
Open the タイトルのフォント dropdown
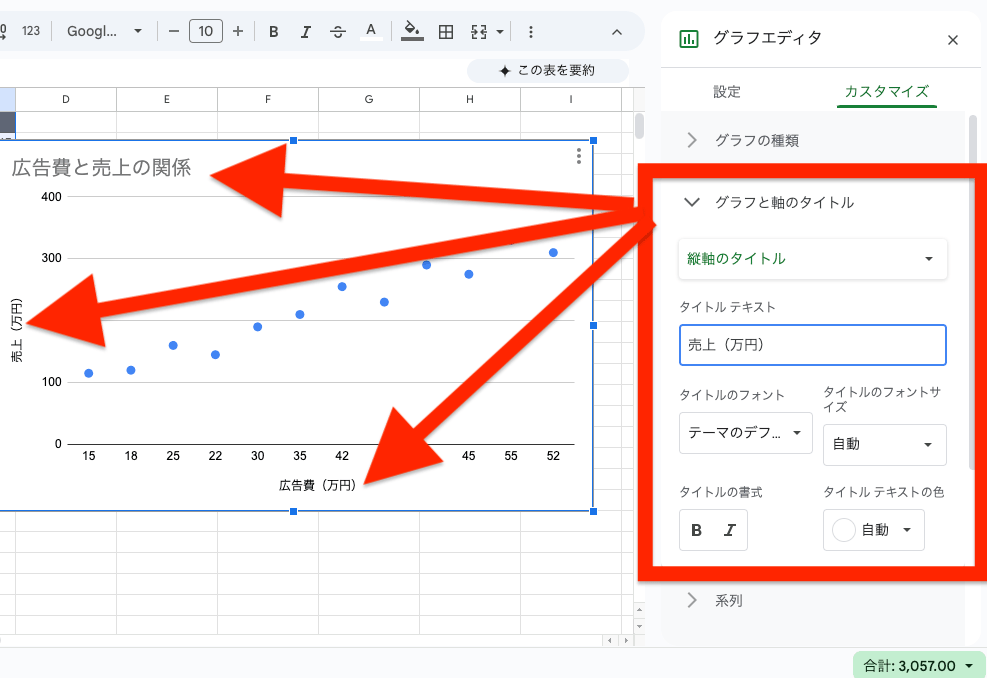(x=745, y=433)
